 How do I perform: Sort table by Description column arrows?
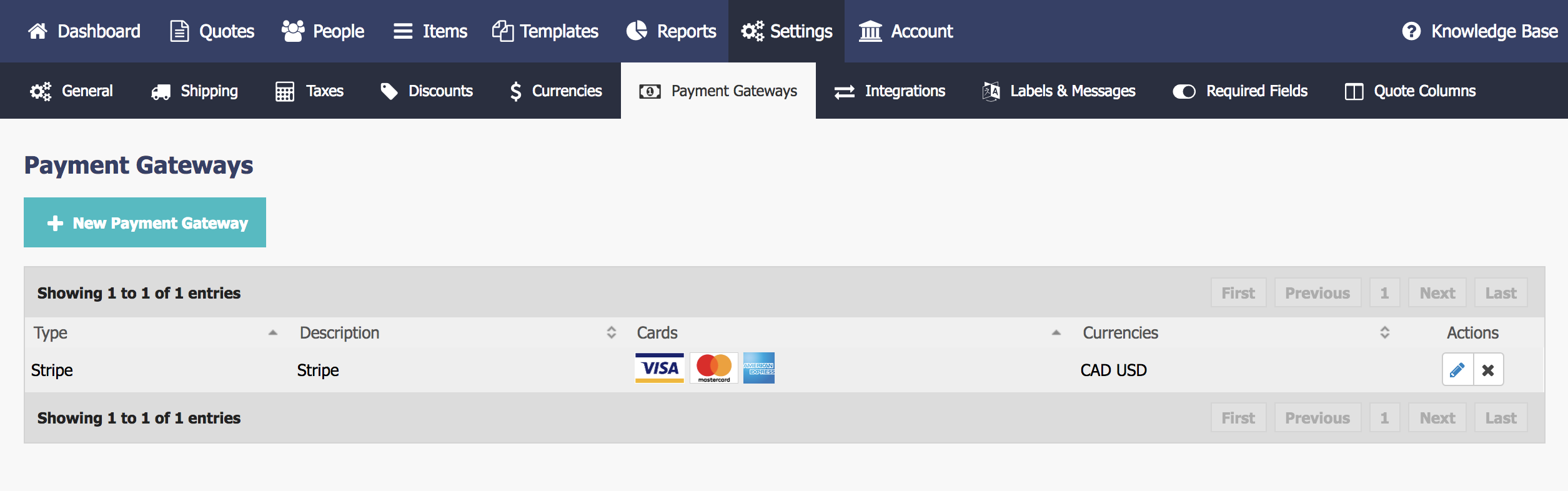click(611, 333)
